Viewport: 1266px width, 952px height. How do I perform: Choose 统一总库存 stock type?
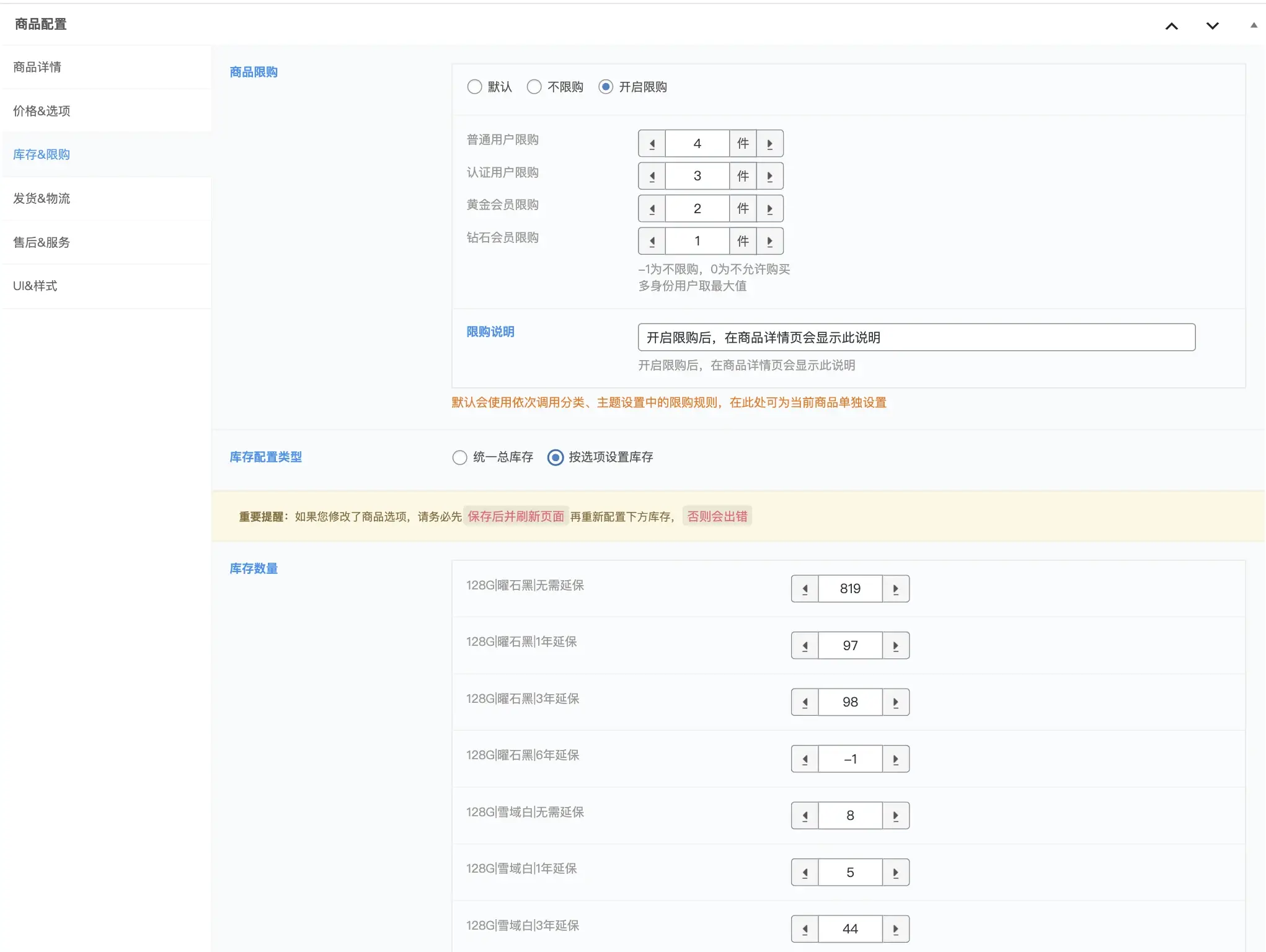click(x=459, y=457)
